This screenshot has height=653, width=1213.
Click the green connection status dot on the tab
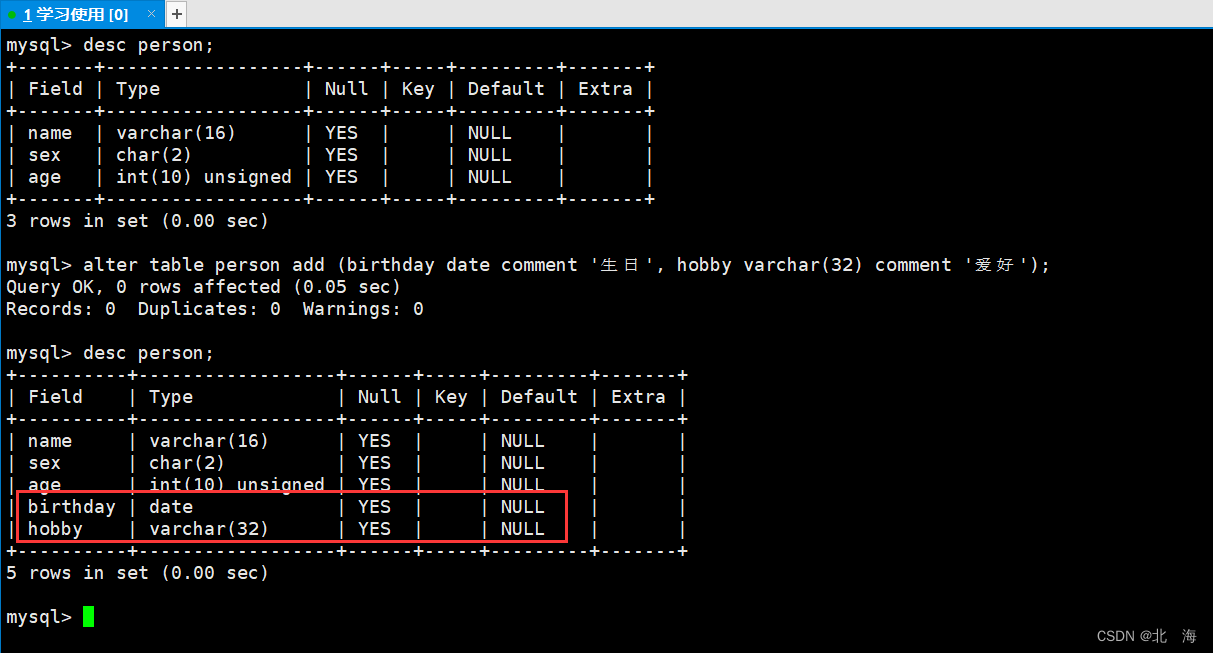point(12,15)
